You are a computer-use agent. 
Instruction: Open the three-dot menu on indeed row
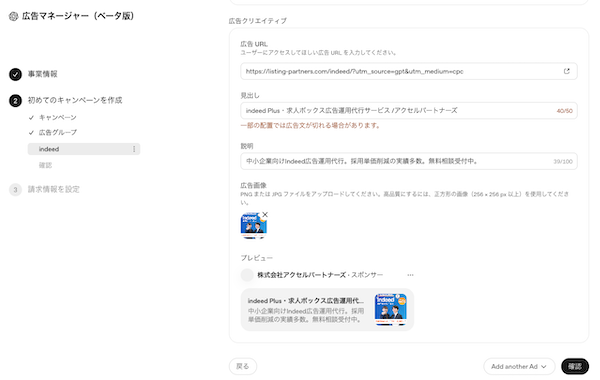pos(134,149)
